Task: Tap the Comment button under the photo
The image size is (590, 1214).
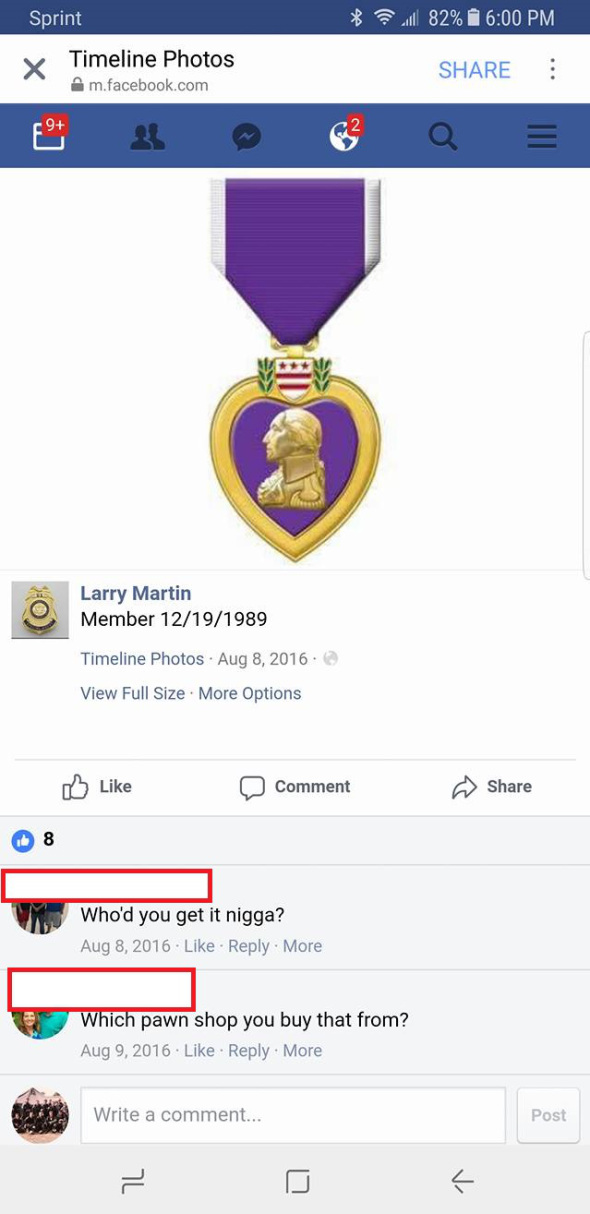Action: 295,787
